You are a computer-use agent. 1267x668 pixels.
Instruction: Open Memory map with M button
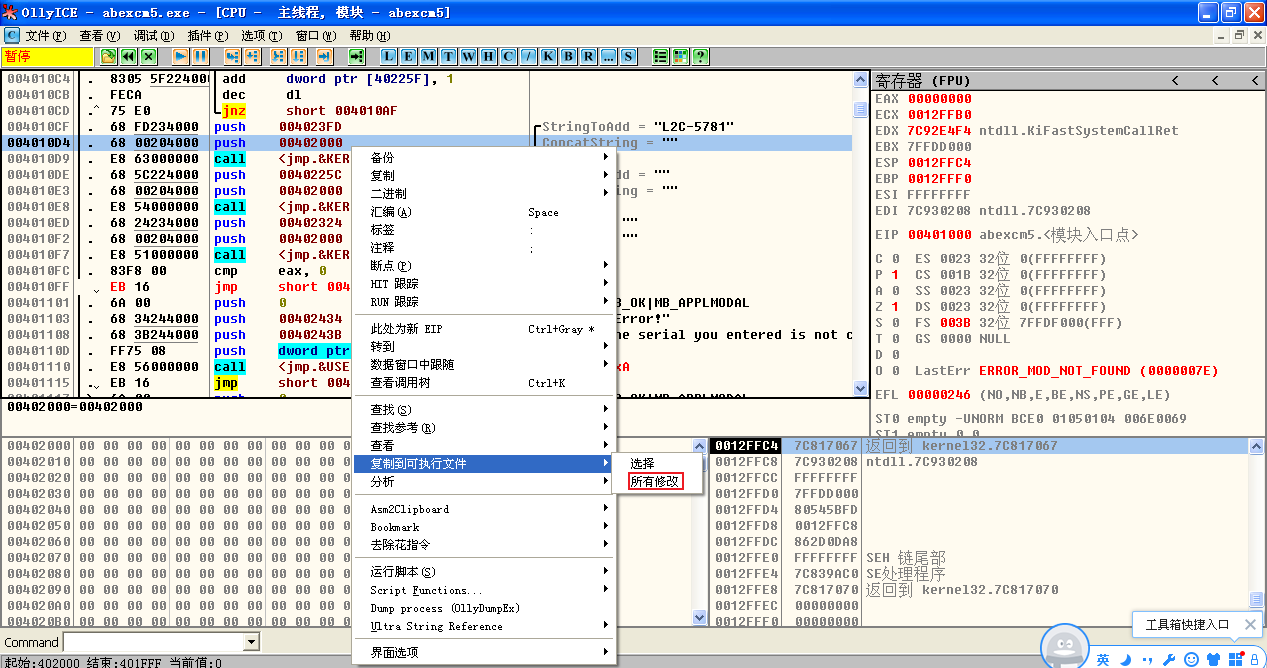tap(429, 56)
